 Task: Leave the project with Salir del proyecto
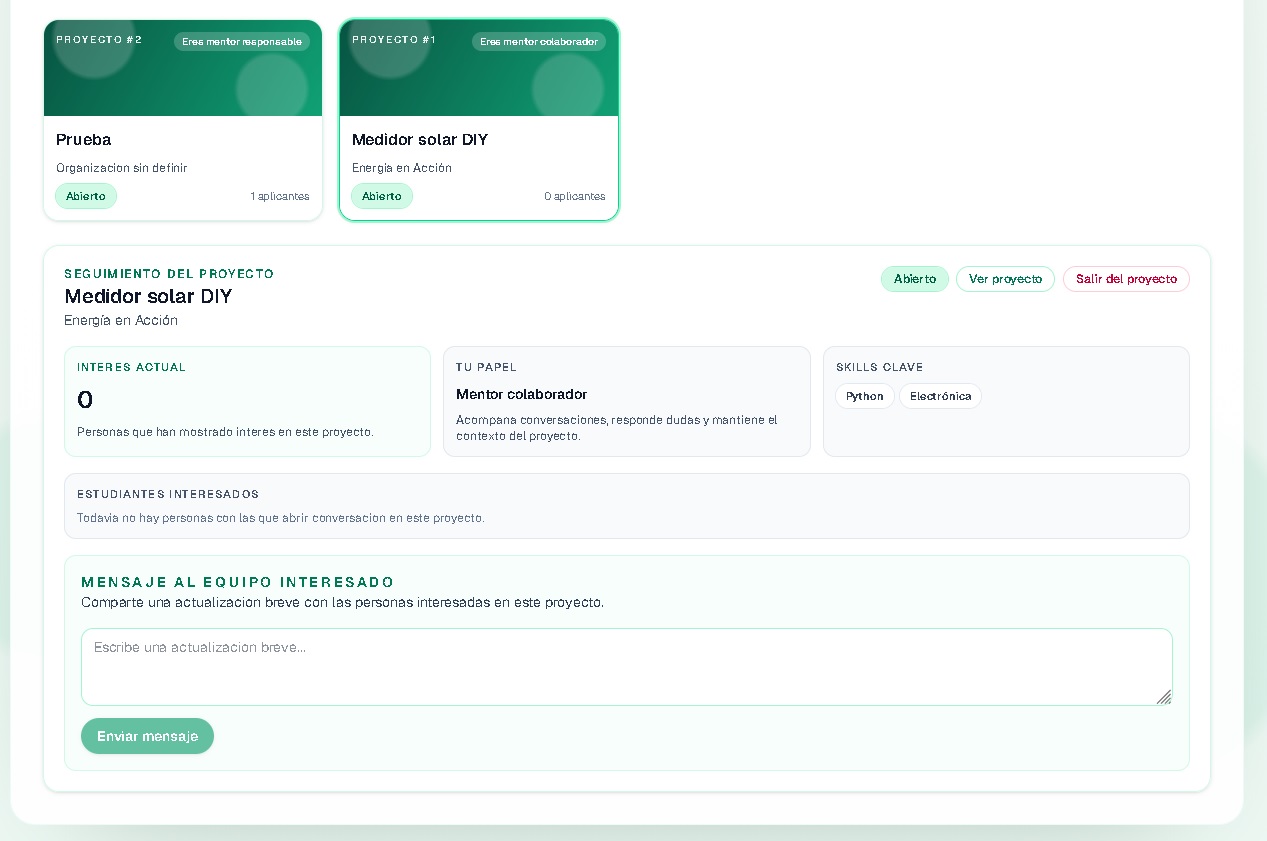pyautogui.click(x=1126, y=279)
